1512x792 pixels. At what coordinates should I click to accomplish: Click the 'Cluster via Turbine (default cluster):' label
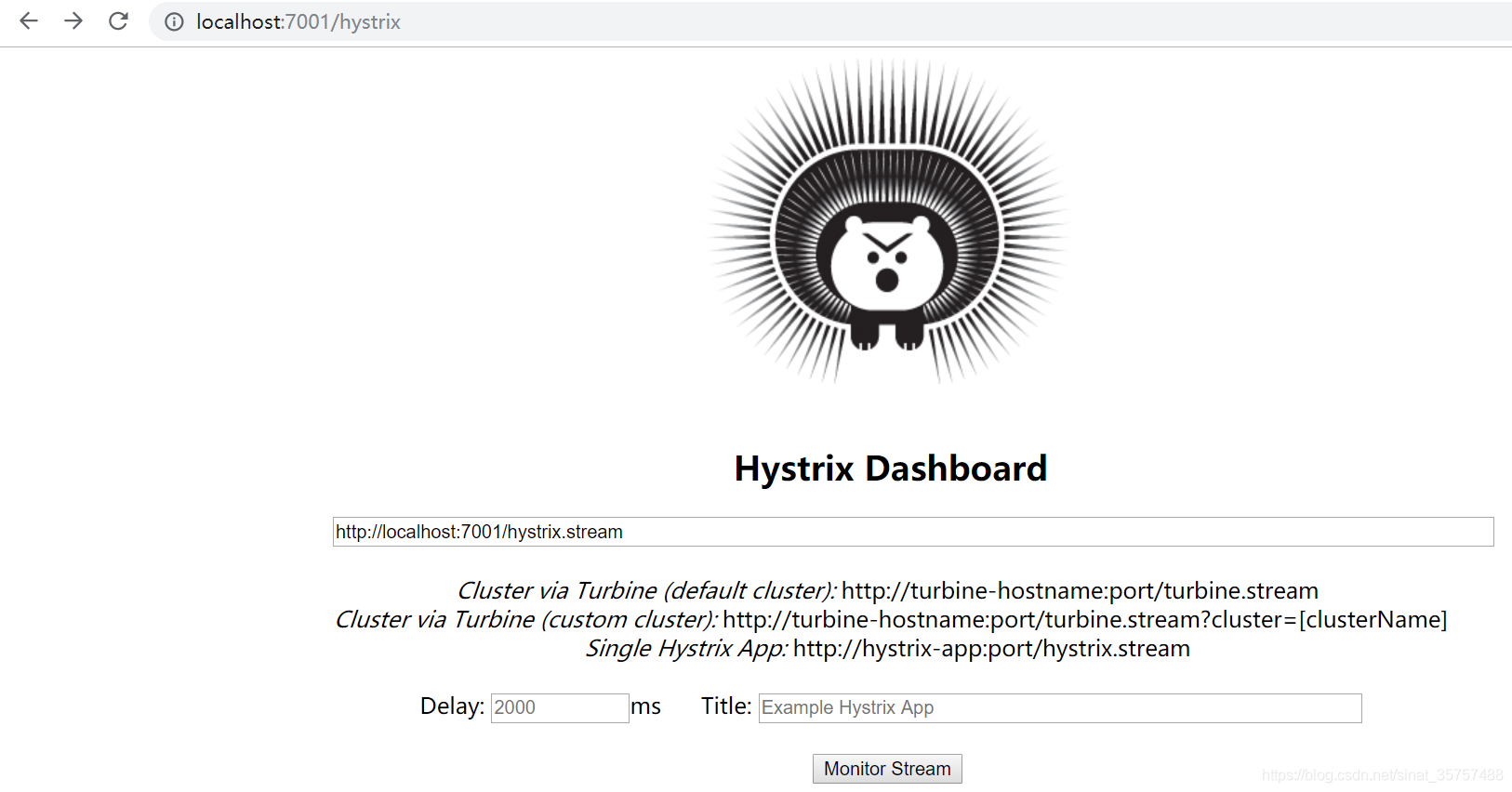[646, 590]
